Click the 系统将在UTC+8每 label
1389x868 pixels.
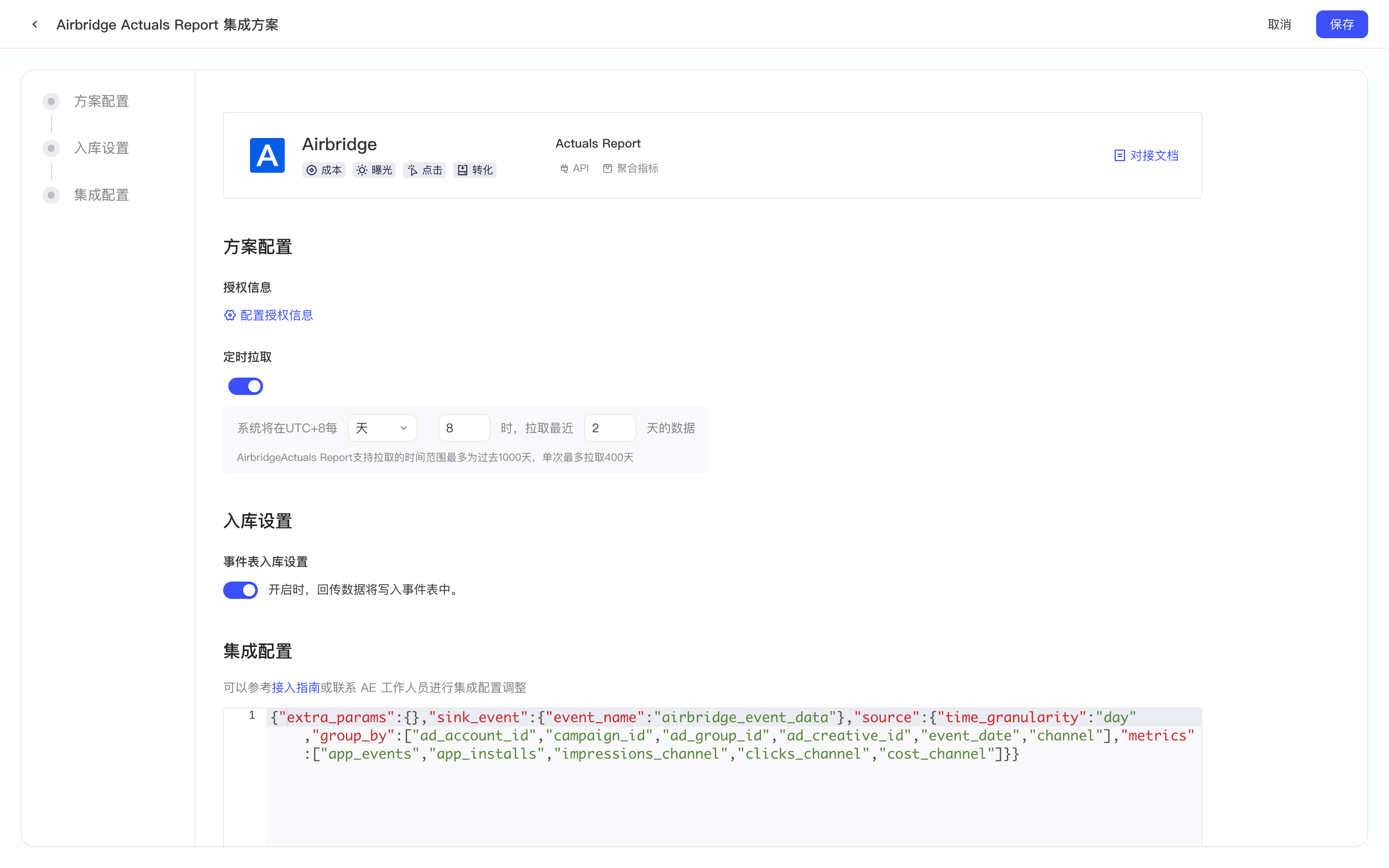point(287,427)
